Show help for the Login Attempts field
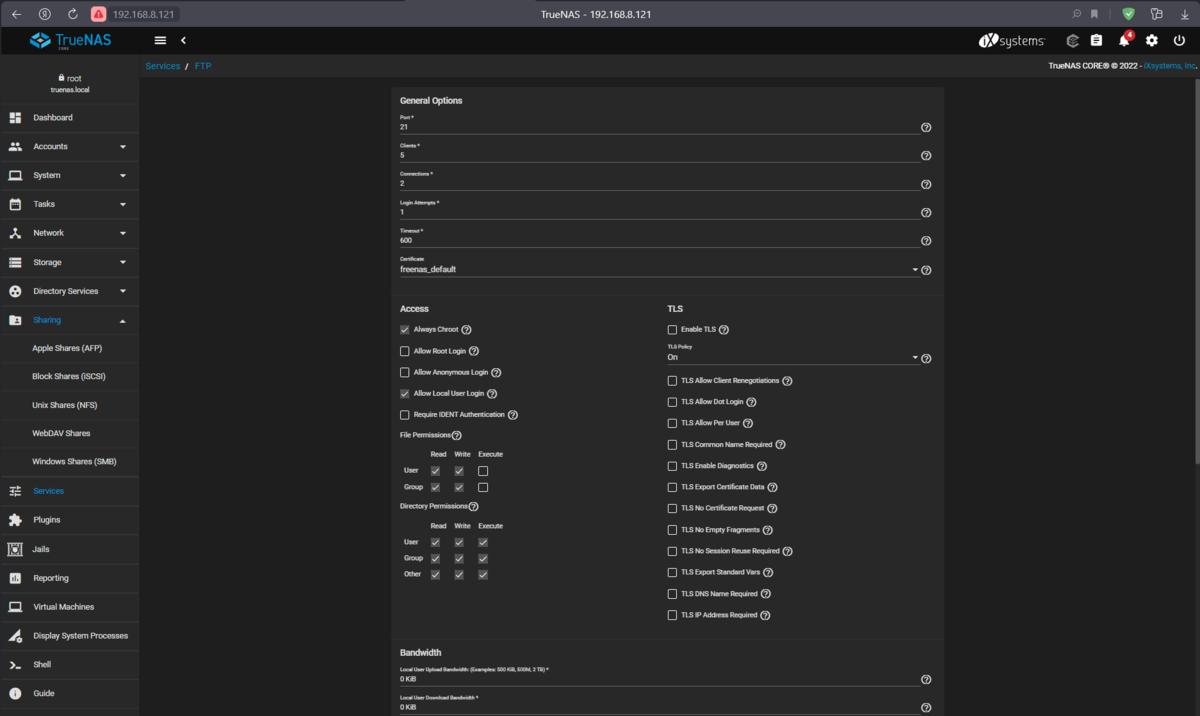1200x716 pixels. 926,213
